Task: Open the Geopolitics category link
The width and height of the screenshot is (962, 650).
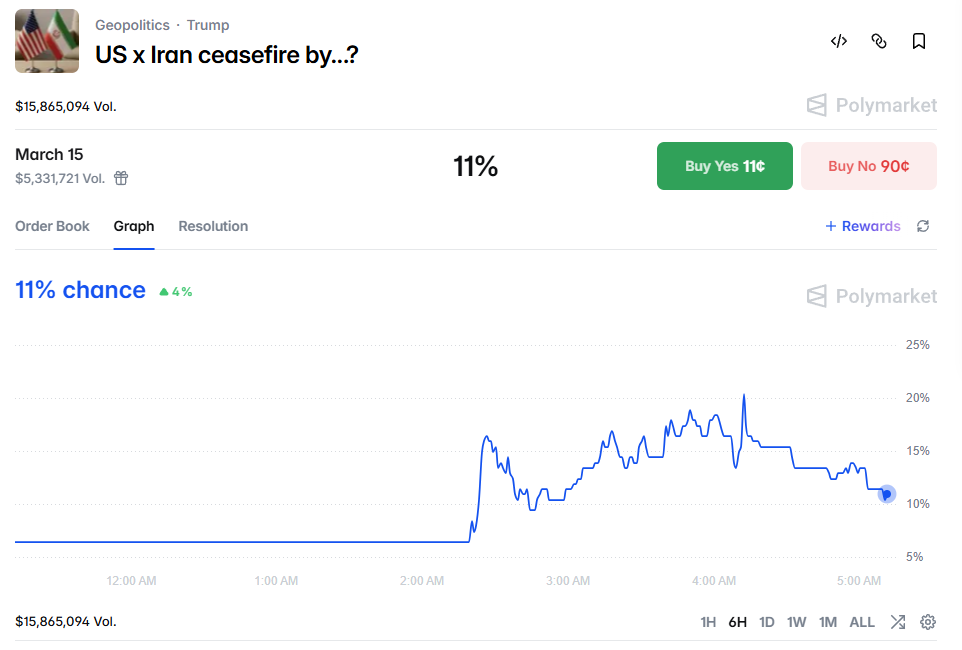Action: (x=132, y=25)
